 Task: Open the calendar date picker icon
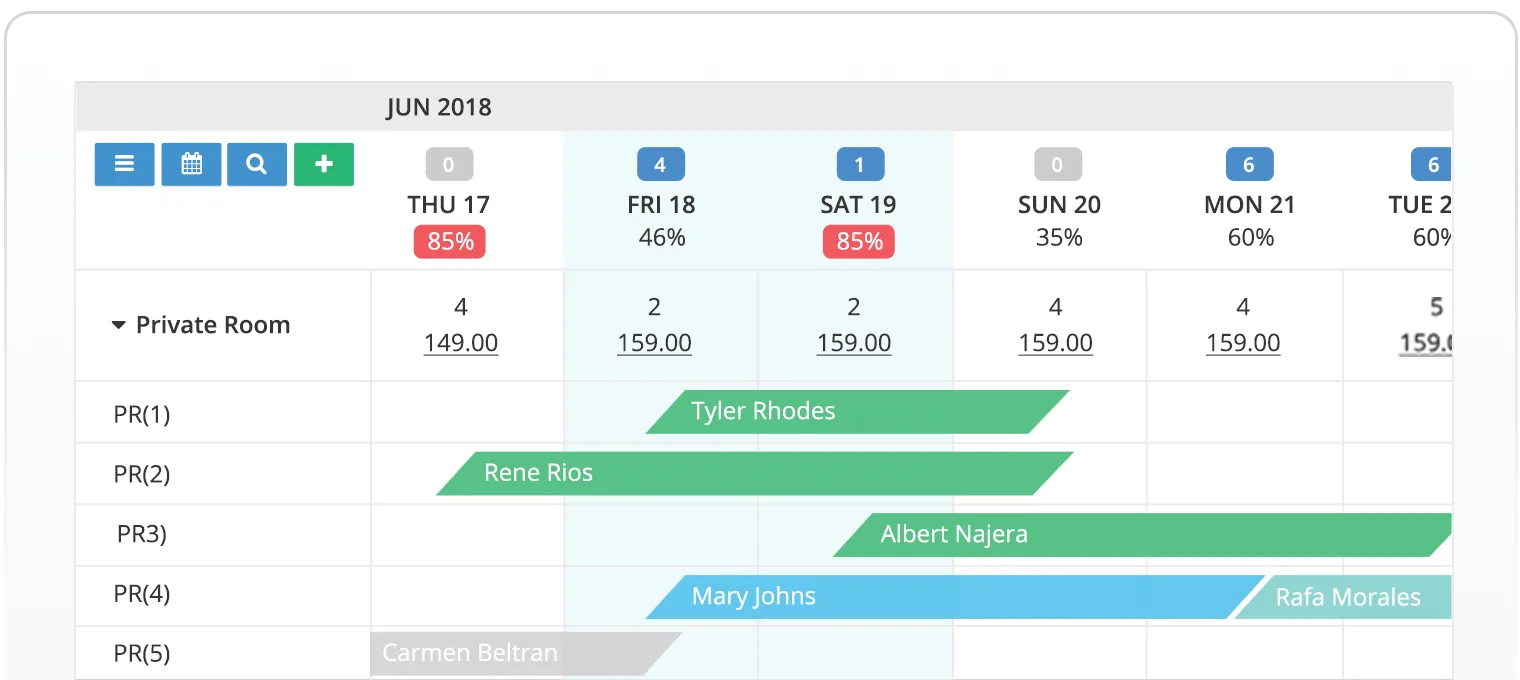191,164
